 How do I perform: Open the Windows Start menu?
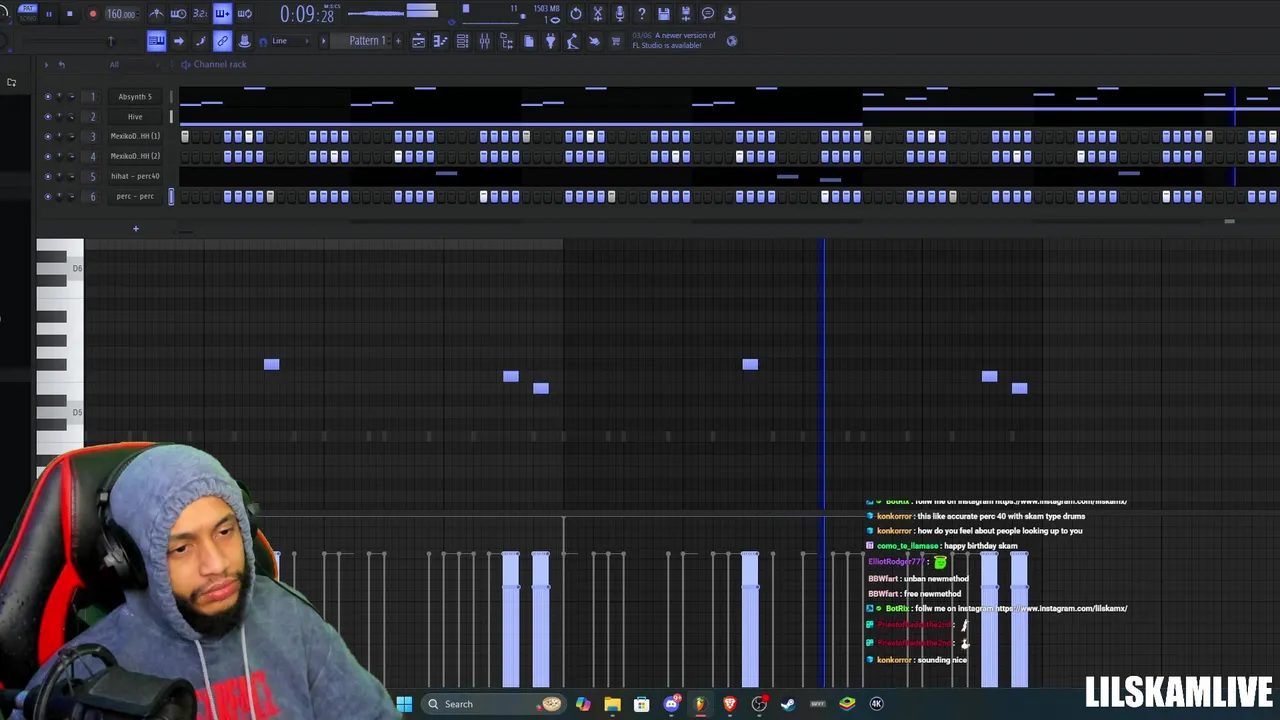click(404, 704)
